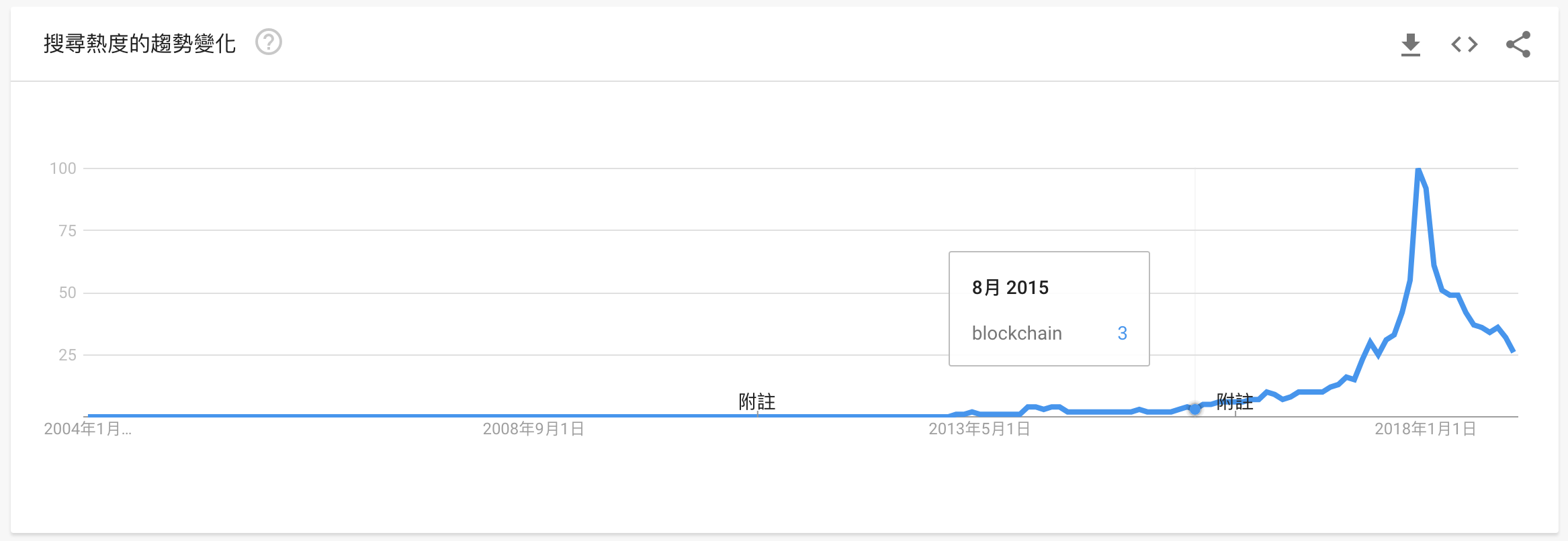
Task: Click the 2004年1月 x-axis label
Action: click(87, 429)
